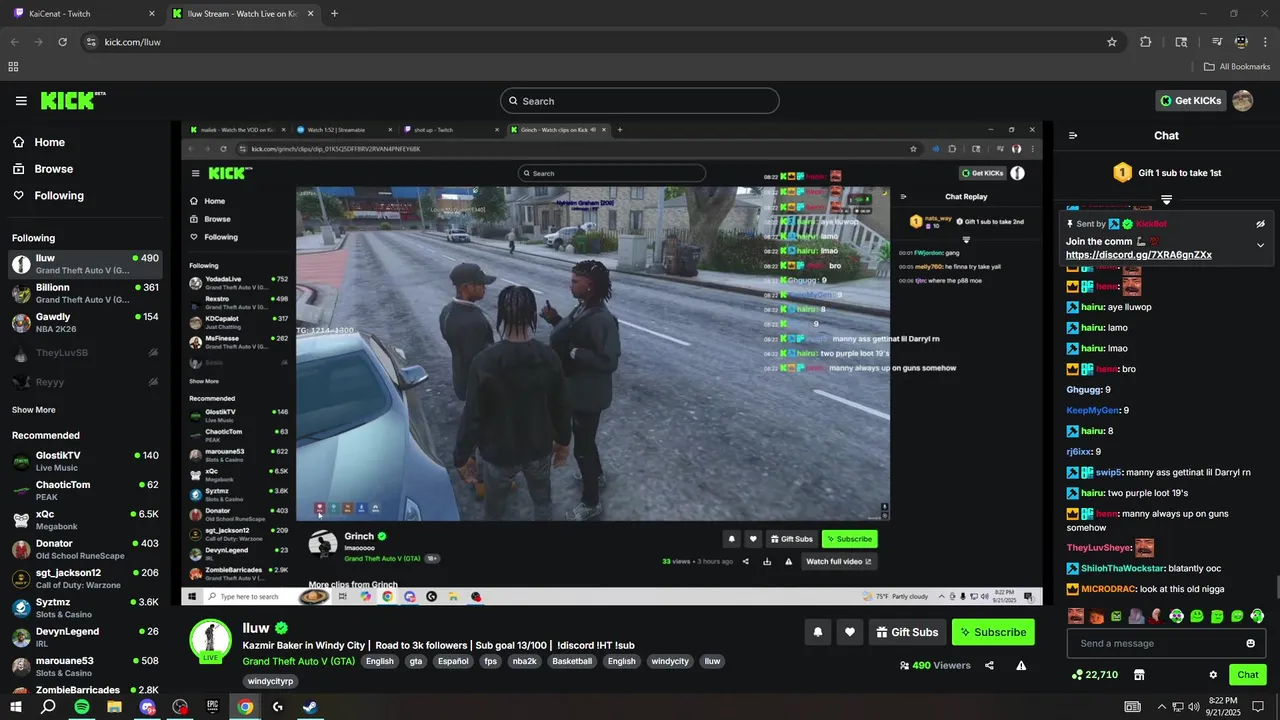Open the emoji picker in message box
1280x720 pixels.
click(x=1250, y=643)
